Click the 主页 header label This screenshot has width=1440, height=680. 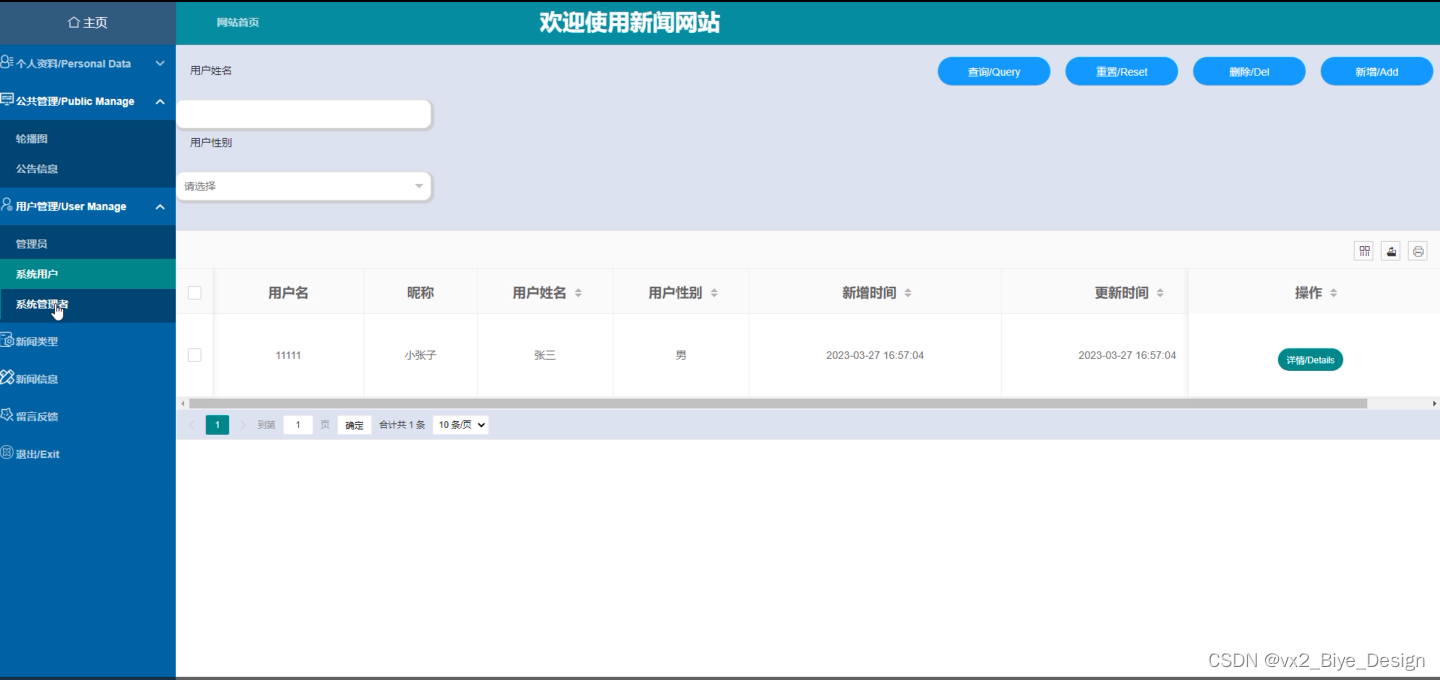click(x=95, y=22)
